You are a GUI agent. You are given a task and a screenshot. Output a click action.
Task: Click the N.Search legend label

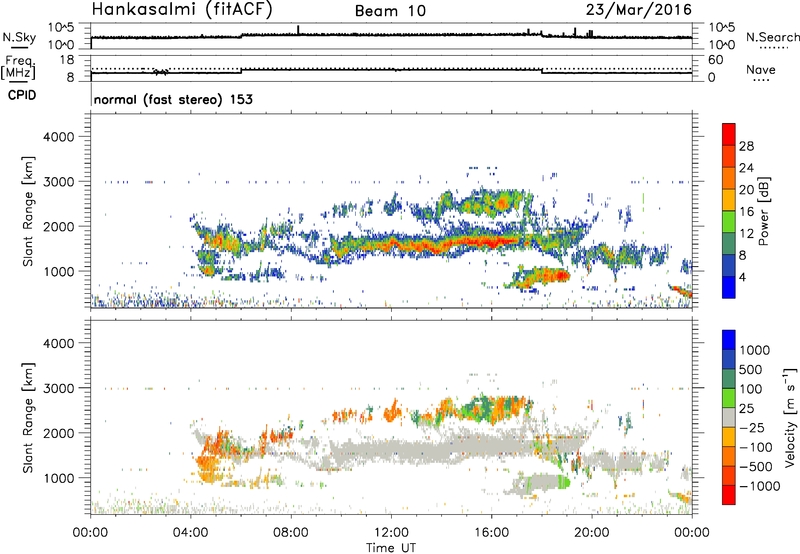click(x=772, y=37)
